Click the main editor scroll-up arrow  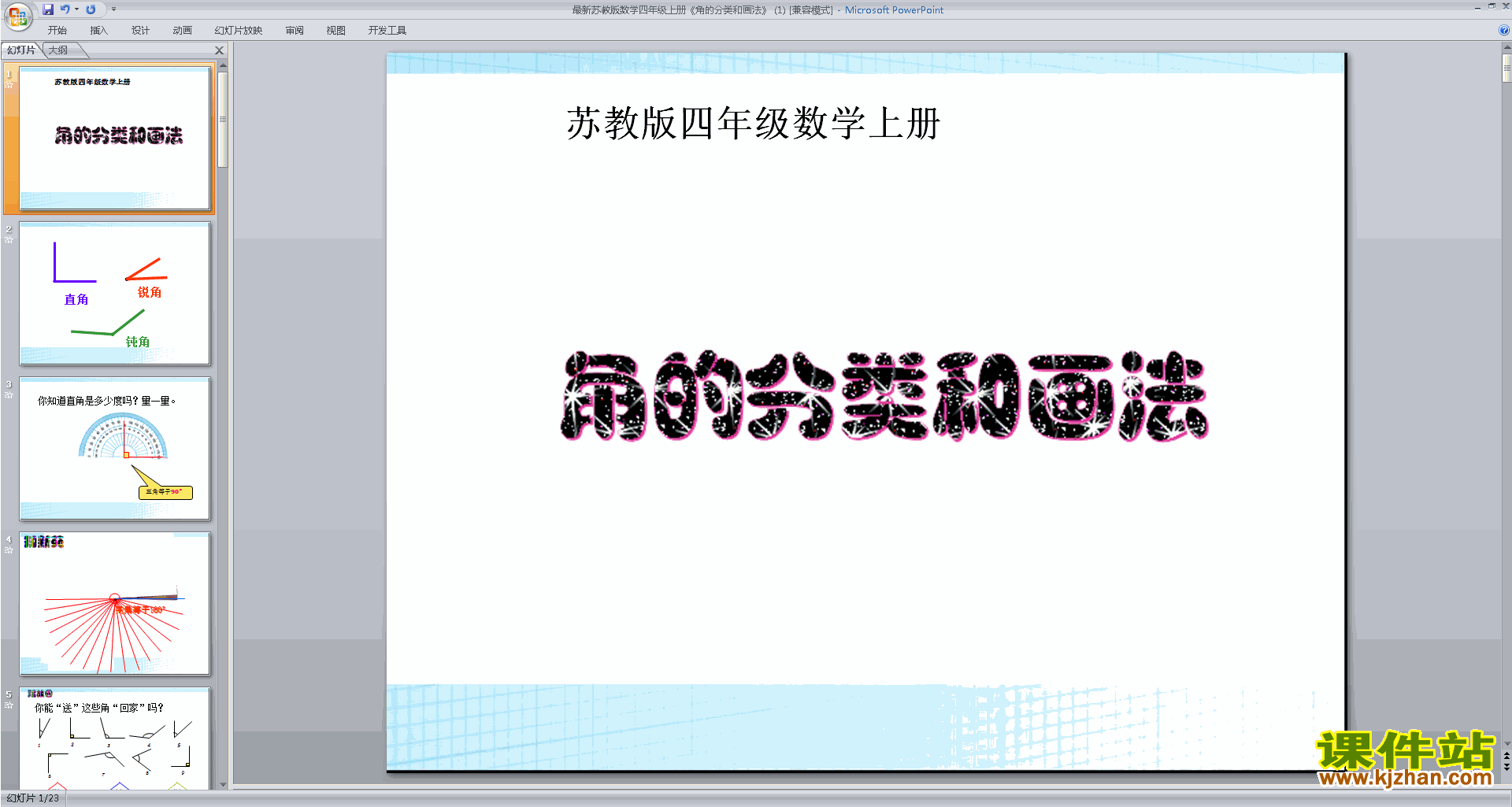(1506, 47)
